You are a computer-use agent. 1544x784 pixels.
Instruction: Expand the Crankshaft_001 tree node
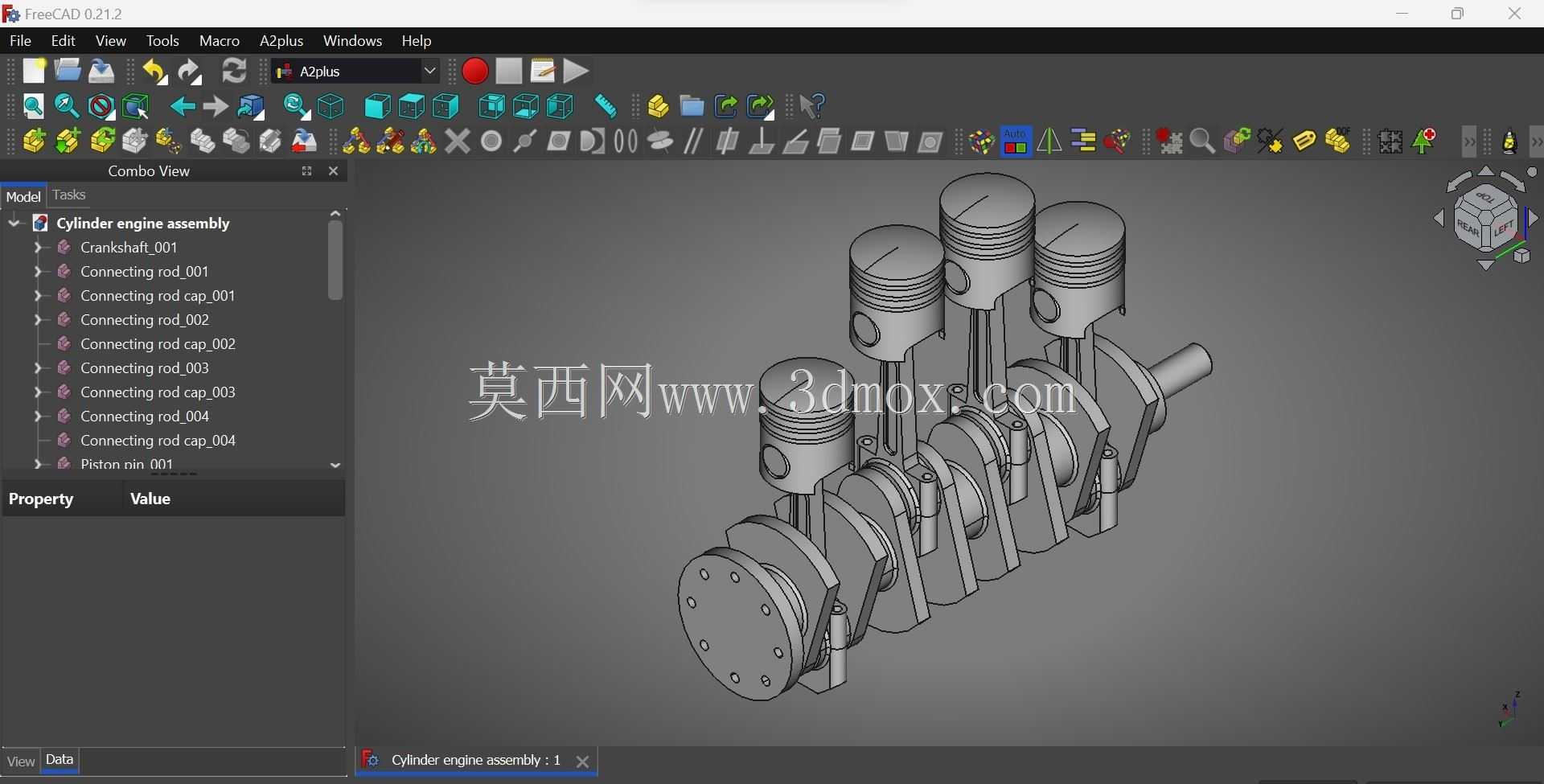coord(37,248)
